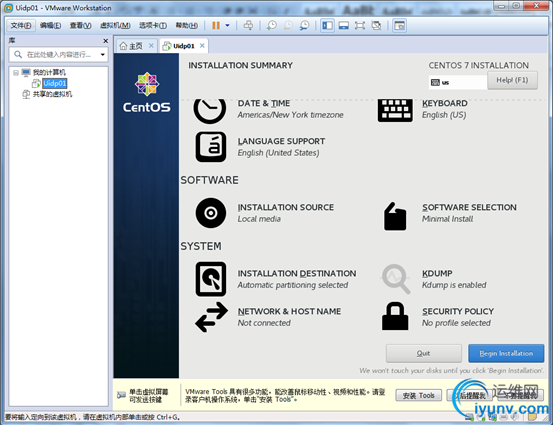
Task: Open NETWORK & HOST NAME settings link
Action: tap(289, 311)
